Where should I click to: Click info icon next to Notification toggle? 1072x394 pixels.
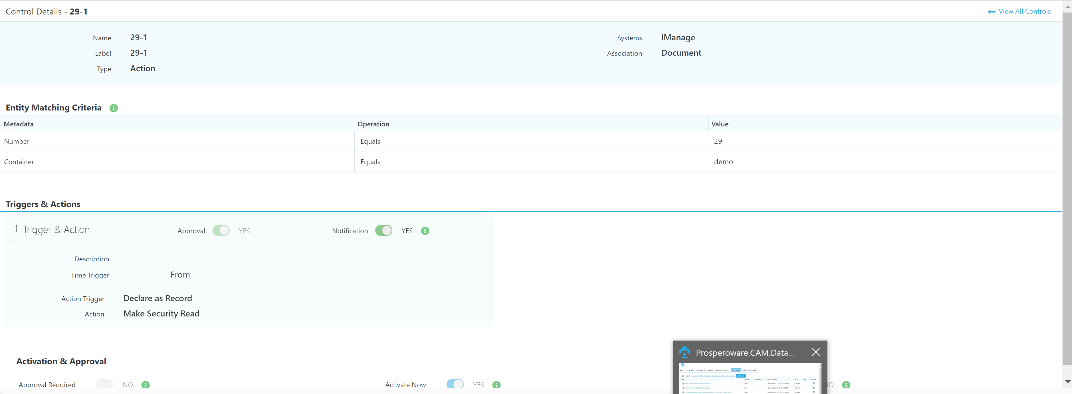(x=425, y=231)
